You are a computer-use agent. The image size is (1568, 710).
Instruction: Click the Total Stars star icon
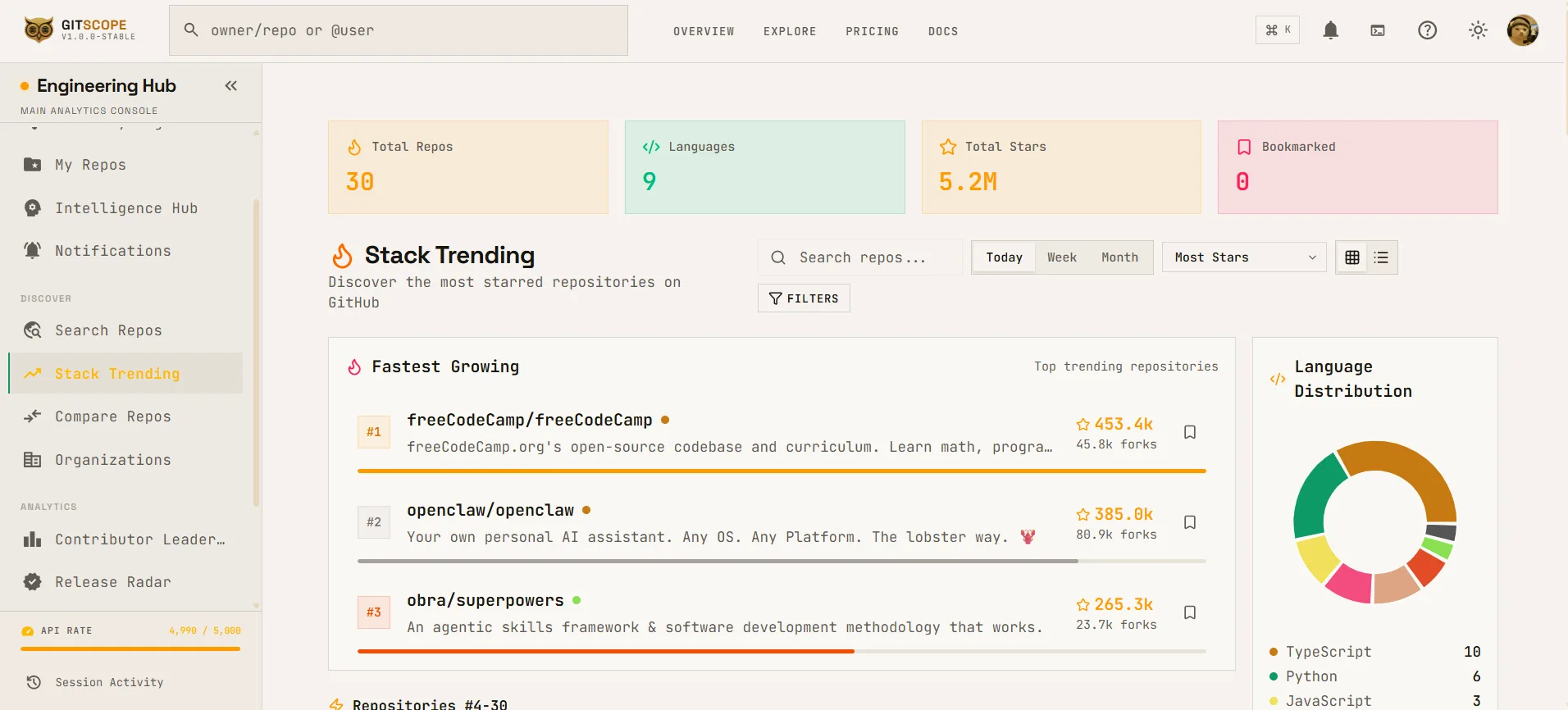pyautogui.click(x=948, y=147)
